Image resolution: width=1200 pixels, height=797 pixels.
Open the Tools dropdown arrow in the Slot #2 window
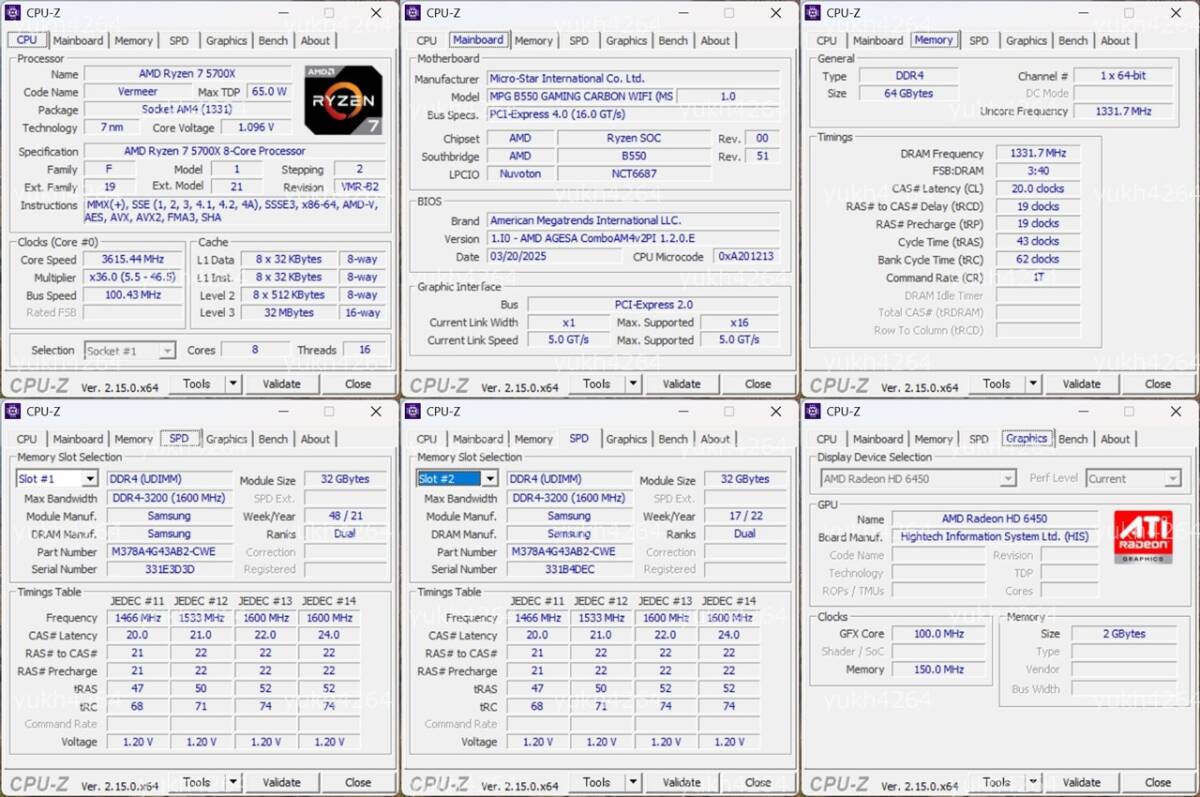633,782
